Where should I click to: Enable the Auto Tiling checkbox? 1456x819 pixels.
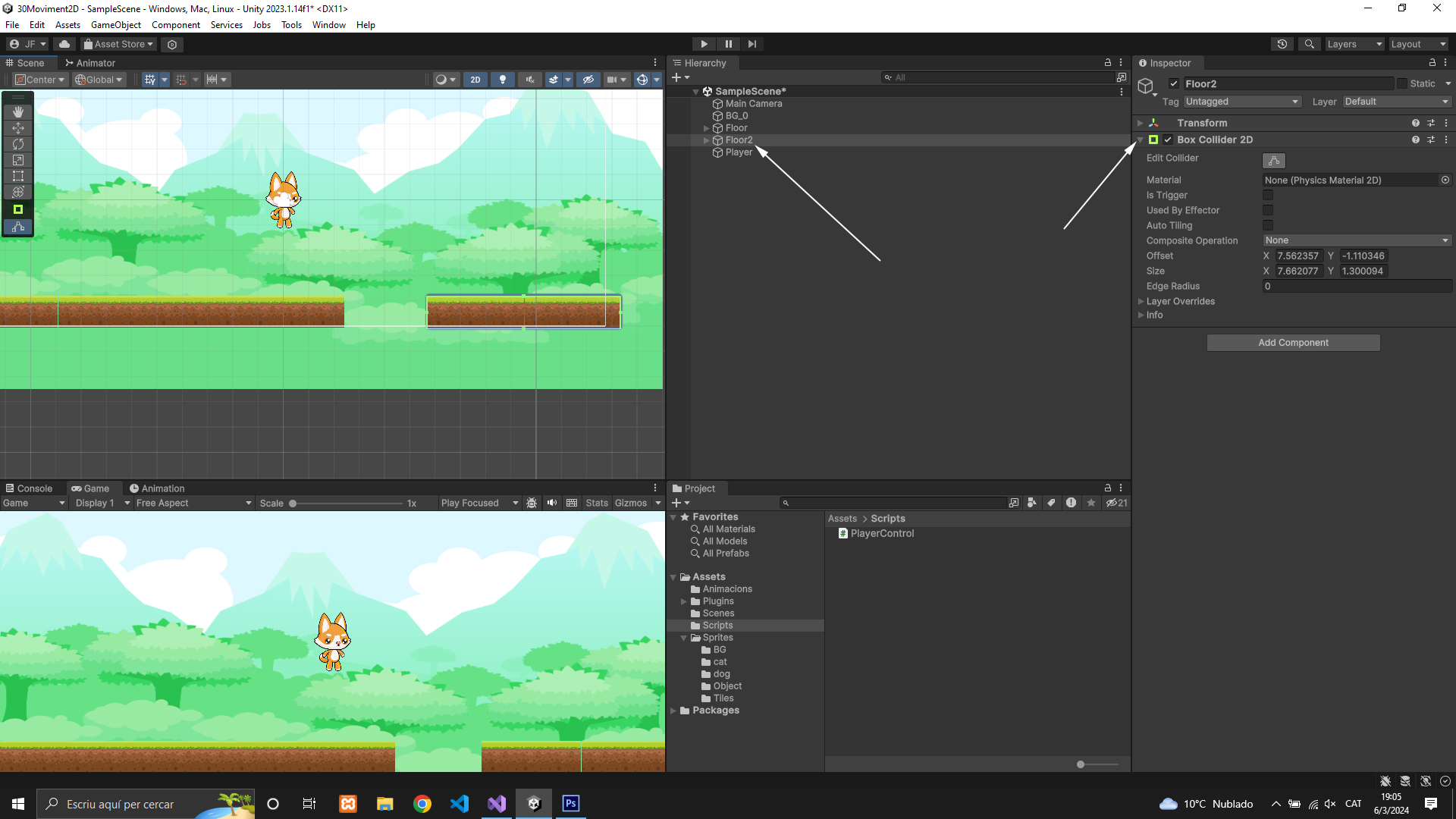[x=1268, y=225]
